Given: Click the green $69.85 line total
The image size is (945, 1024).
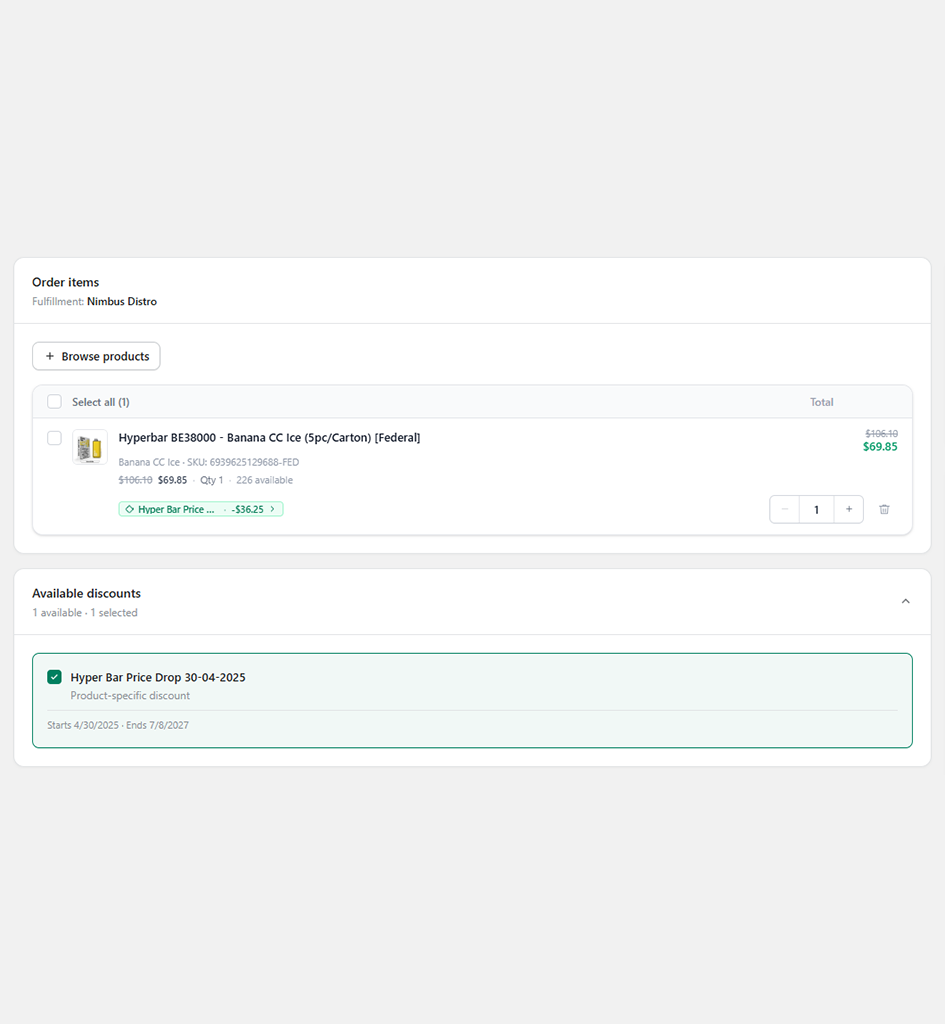Looking at the screenshot, I should [880, 447].
